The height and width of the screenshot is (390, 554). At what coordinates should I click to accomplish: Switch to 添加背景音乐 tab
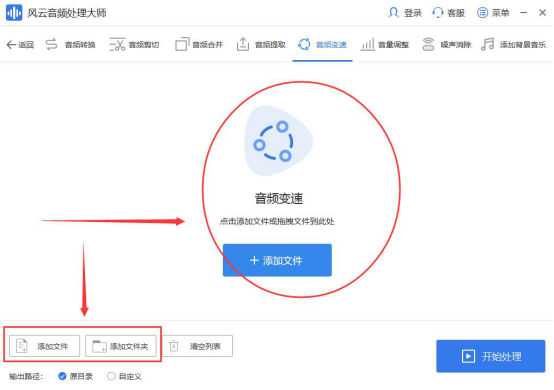523,45
